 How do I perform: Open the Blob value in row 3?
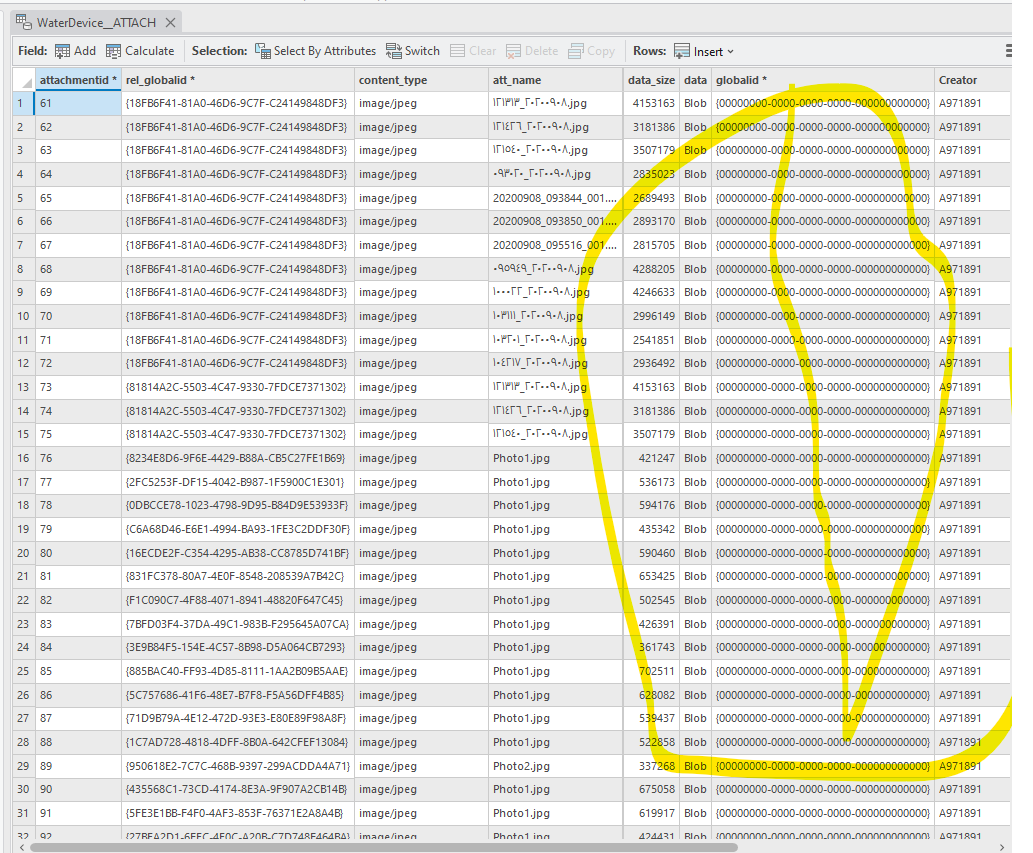tap(695, 150)
